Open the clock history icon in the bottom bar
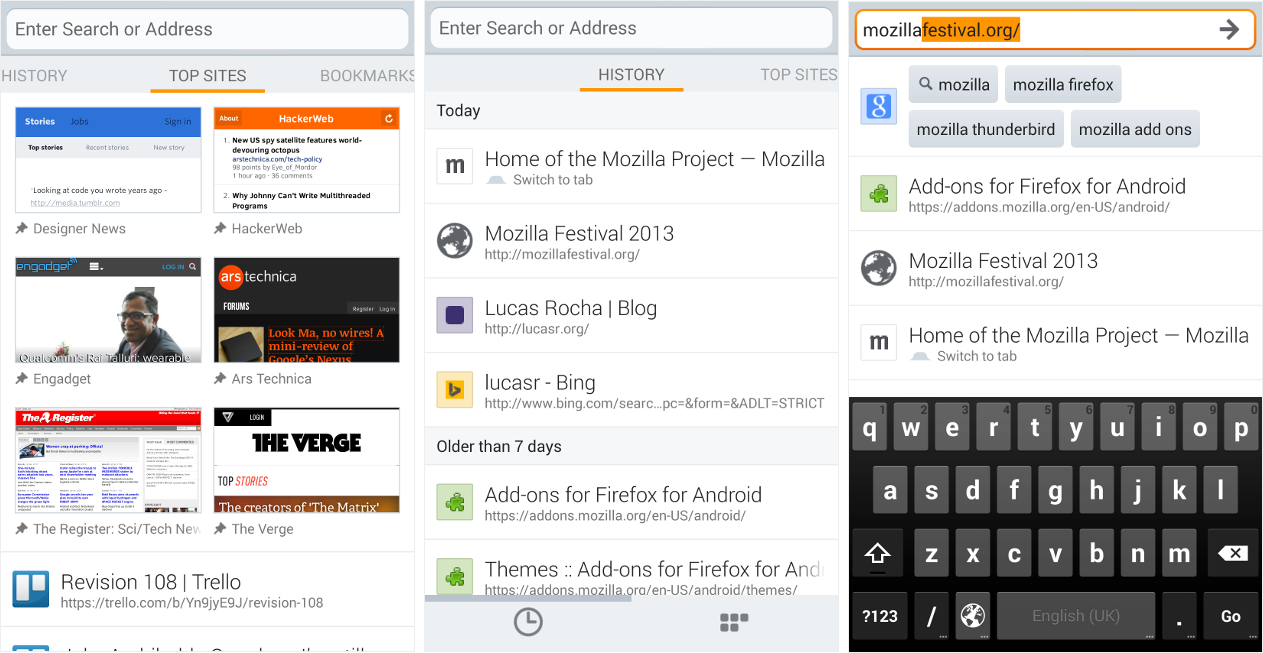Viewport: 1263px width, 653px height. click(x=528, y=623)
